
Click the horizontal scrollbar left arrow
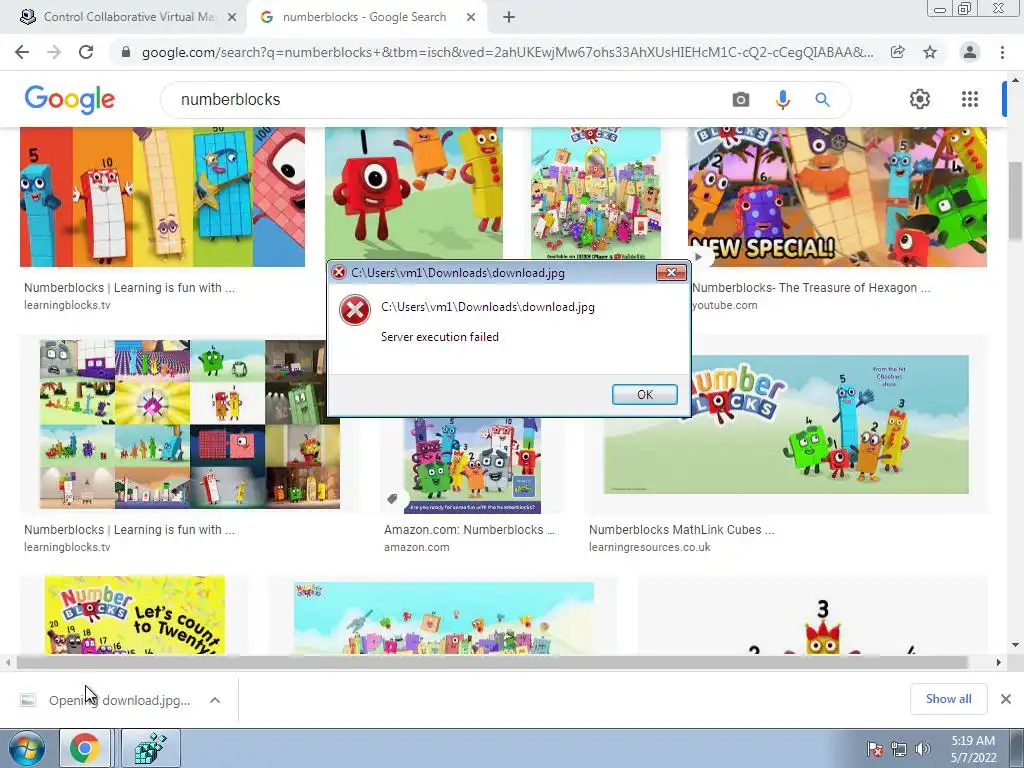pos(8,662)
